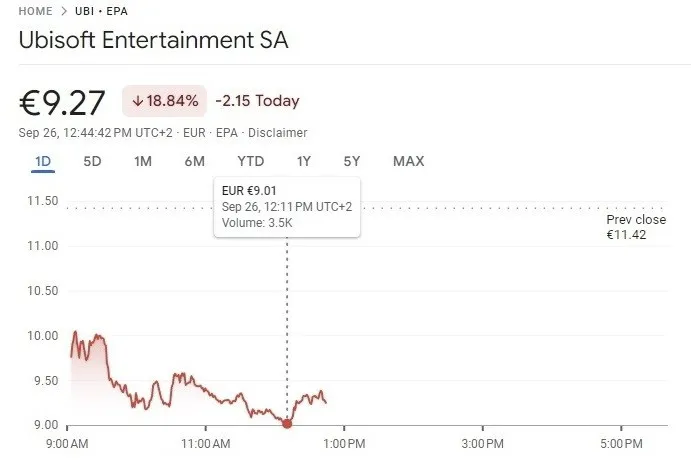Click the EUR €9.01 tooltip box

point(287,207)
